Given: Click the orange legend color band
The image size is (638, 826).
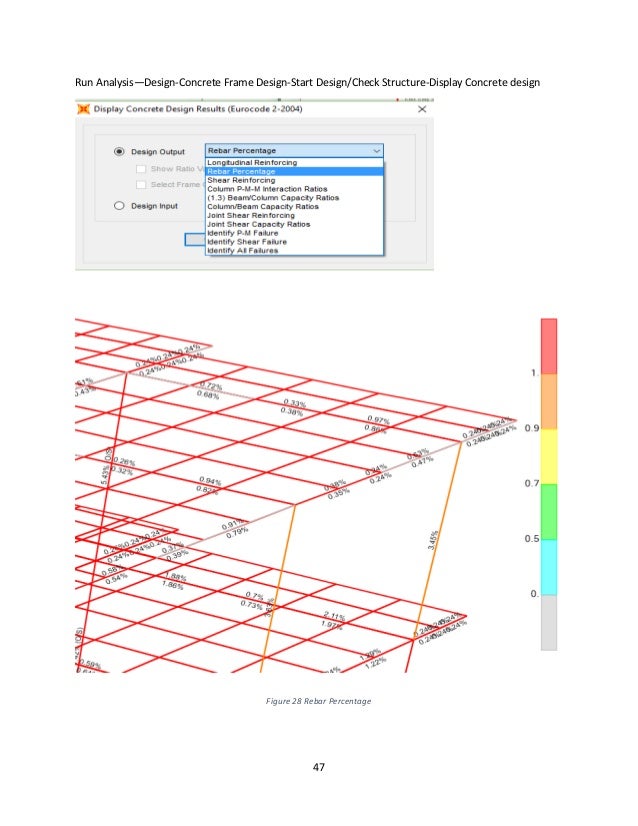Looking at the screenshot, I should (x=548, y=401).
